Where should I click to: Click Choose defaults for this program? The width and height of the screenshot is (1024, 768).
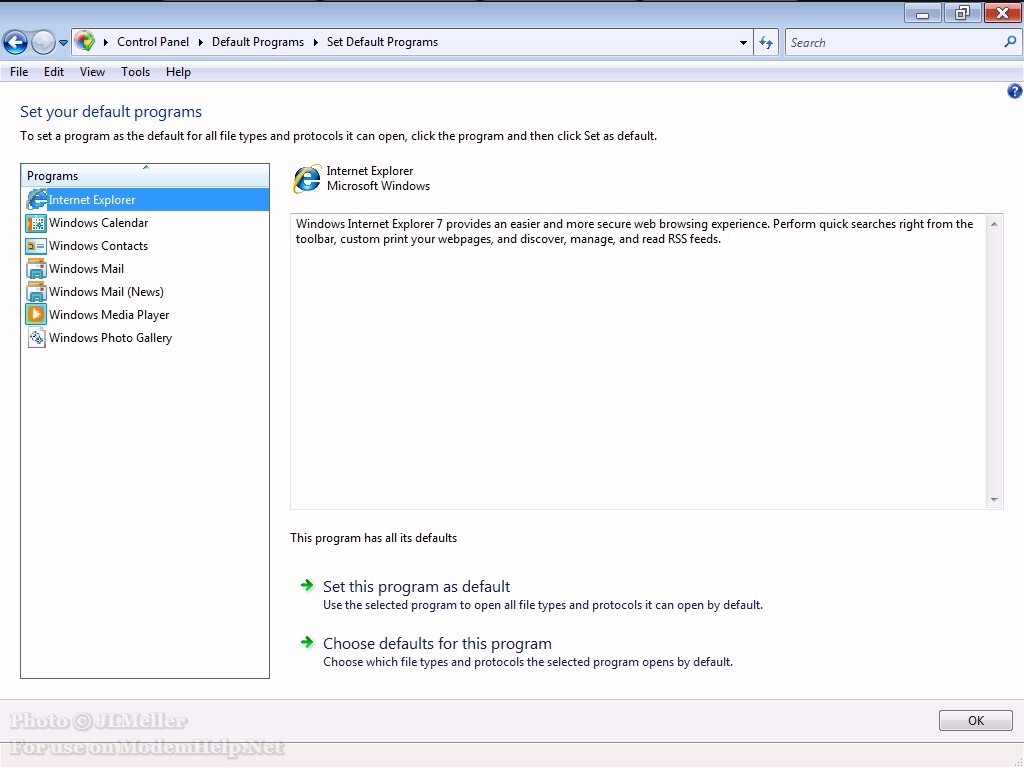tap(438, 643)
